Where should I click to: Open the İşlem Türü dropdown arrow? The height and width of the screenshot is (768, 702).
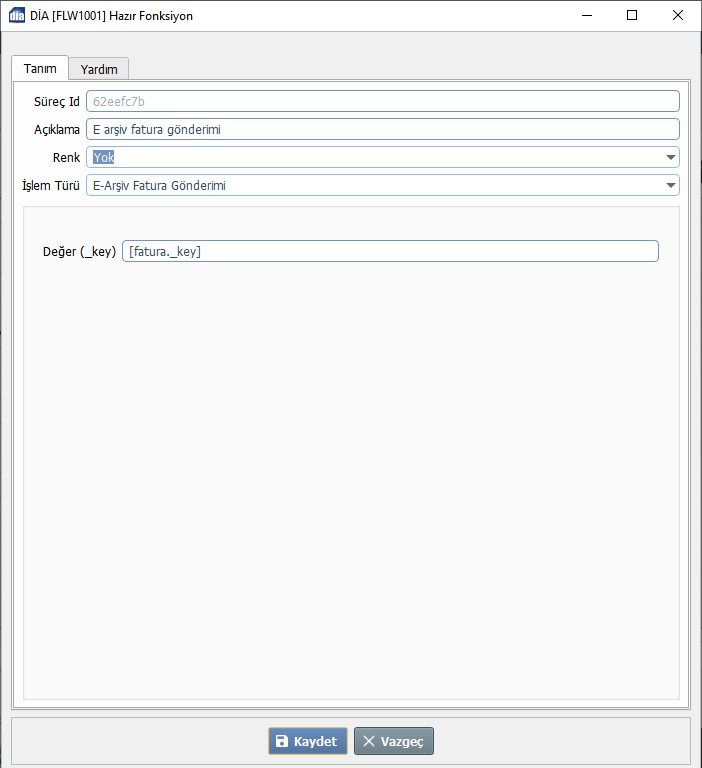(670, 185)
